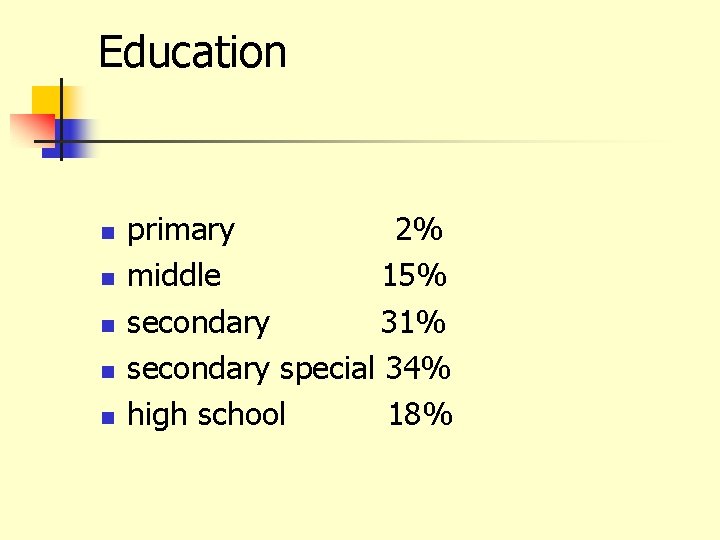
Task: Select the yellow decorative square
Action: coord(43,100)
